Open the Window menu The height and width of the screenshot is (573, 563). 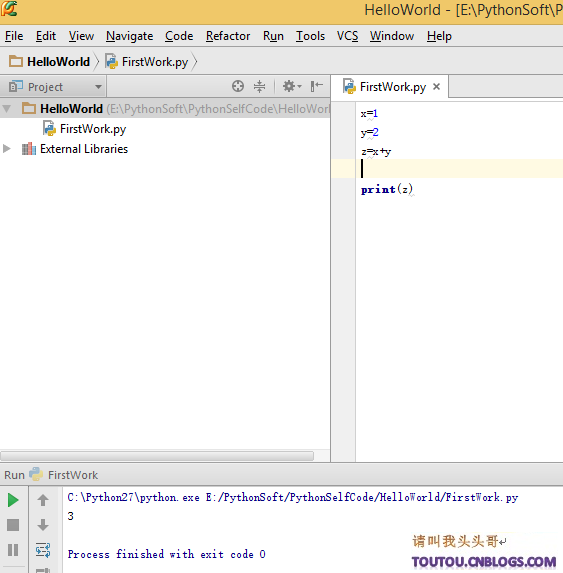click(392, 36)
